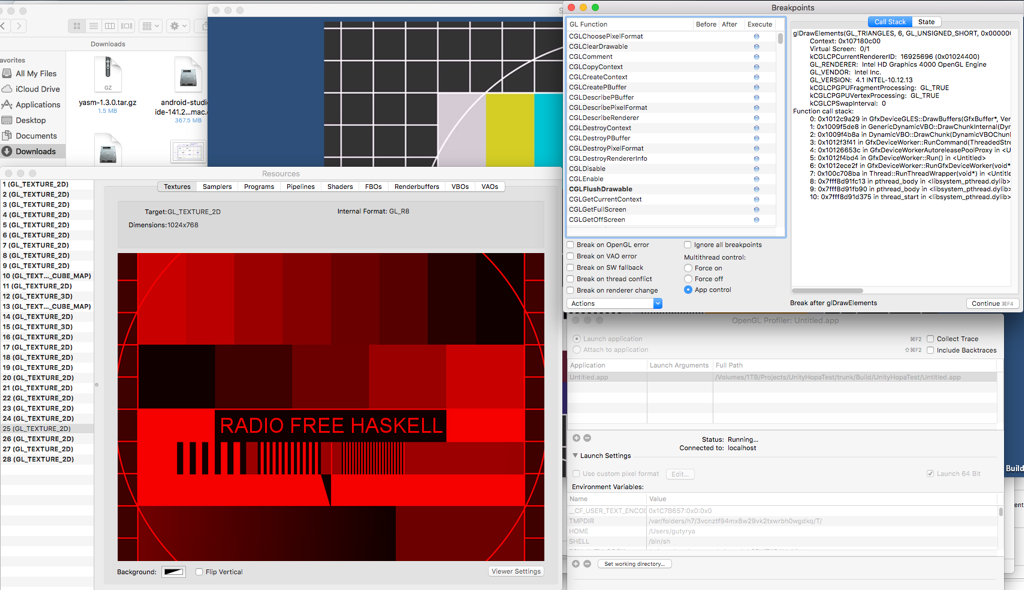This screenshot has height=590, width=1024.
Task: Toggle execute dot for CGLChoosePixelFormat
Action: click(756, 37)
